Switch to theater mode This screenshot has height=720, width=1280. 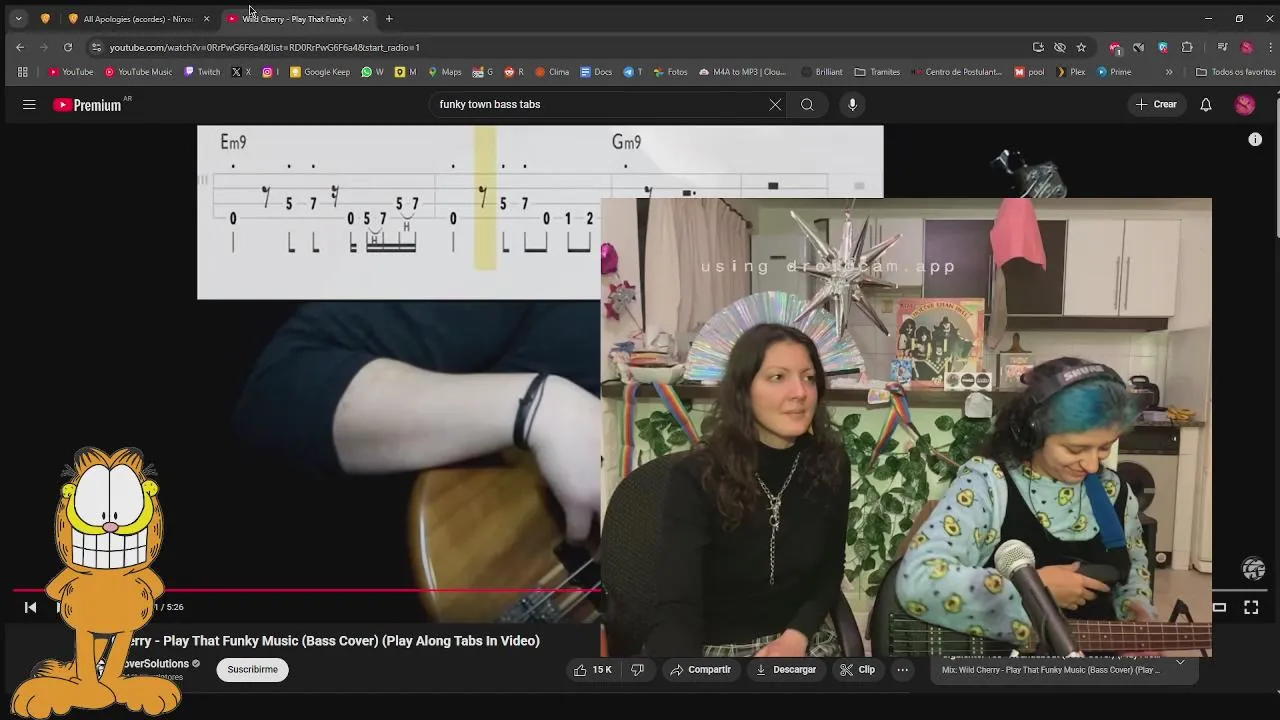coord(1219,607)
